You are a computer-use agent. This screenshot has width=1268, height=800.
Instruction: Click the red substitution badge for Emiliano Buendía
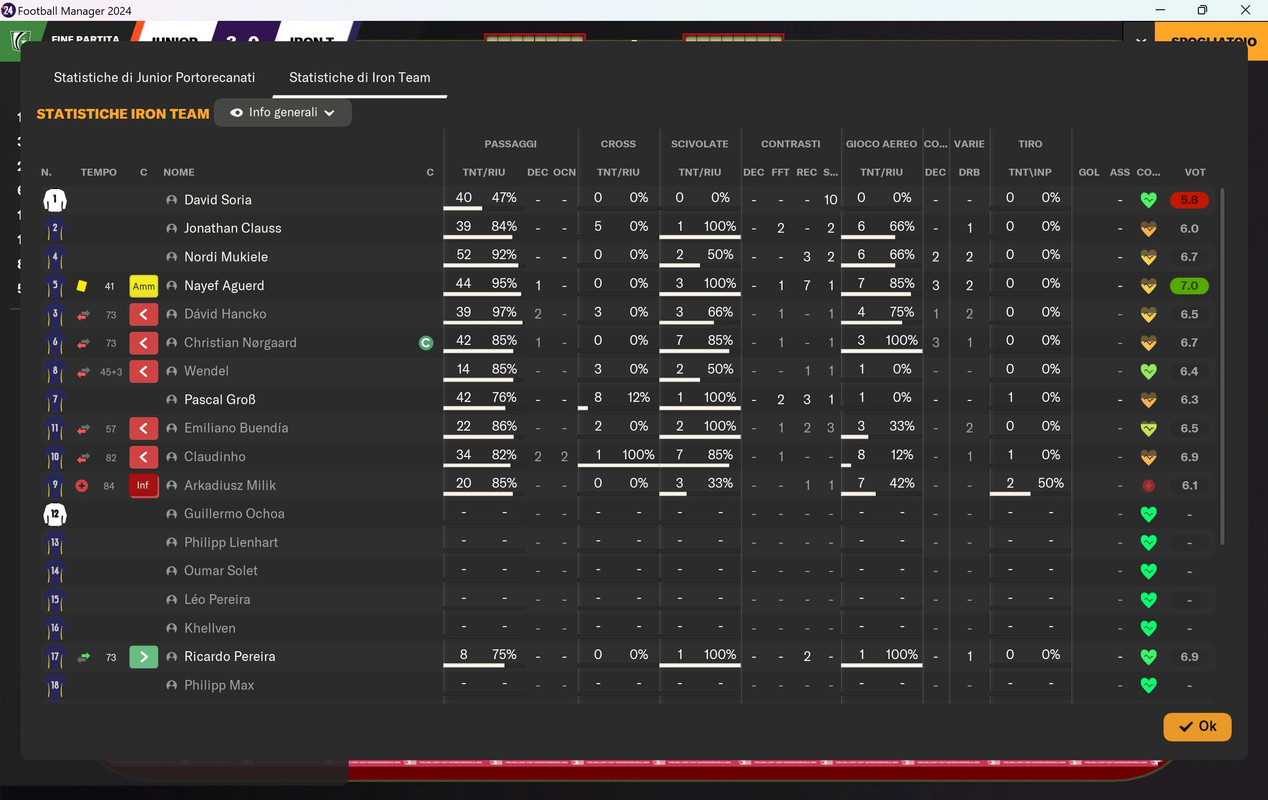(144, 428)
